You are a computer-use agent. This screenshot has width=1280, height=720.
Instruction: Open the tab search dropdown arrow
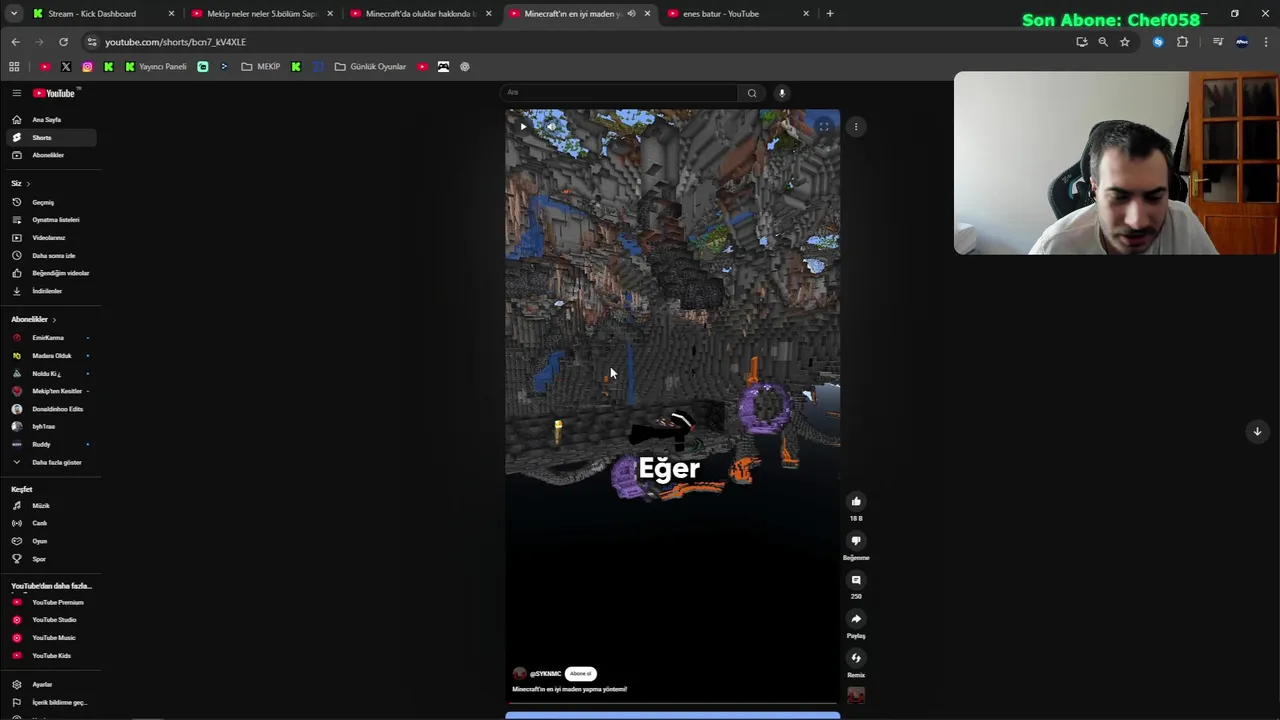click(14, 14)
